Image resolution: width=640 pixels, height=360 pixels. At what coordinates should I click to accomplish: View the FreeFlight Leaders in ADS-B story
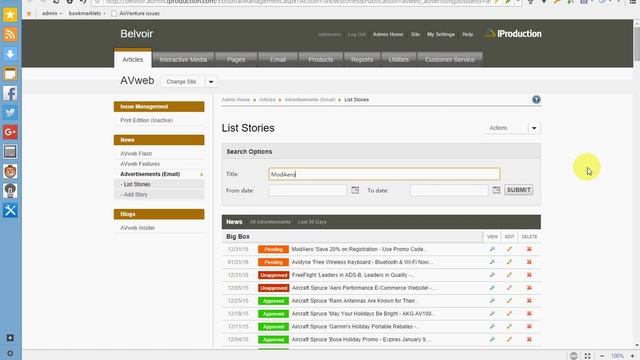[x=492, y=275]
